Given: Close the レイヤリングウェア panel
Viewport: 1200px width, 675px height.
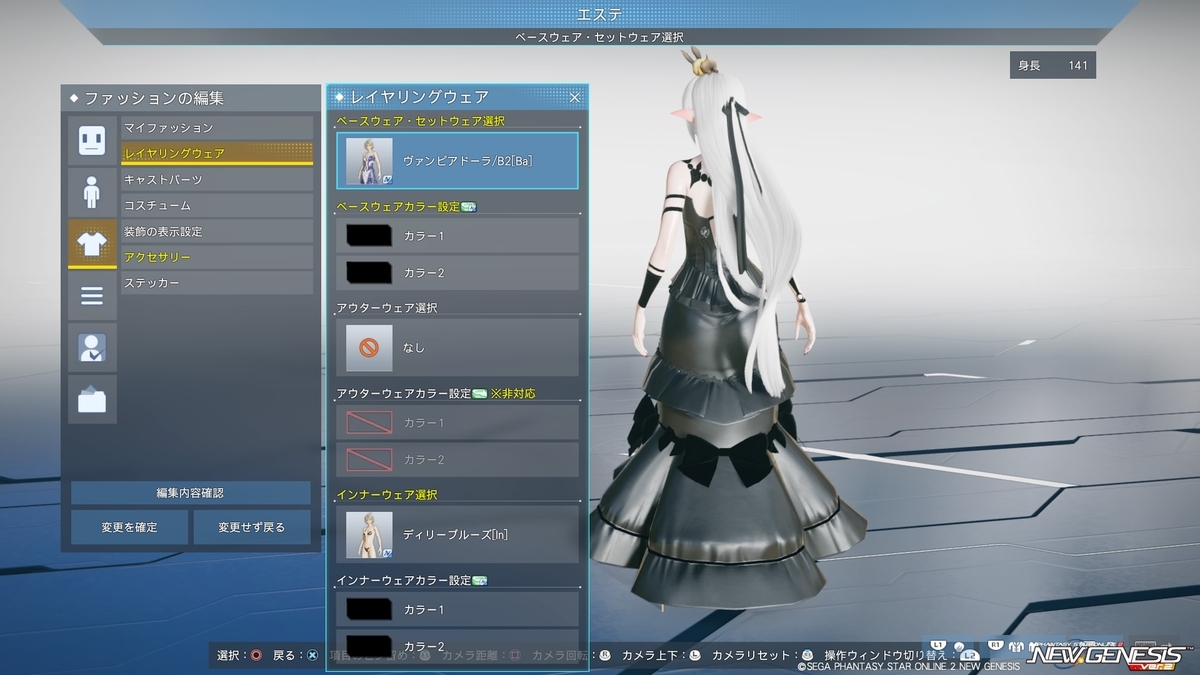Looking at the screenshot, I should tap(575, 97).
